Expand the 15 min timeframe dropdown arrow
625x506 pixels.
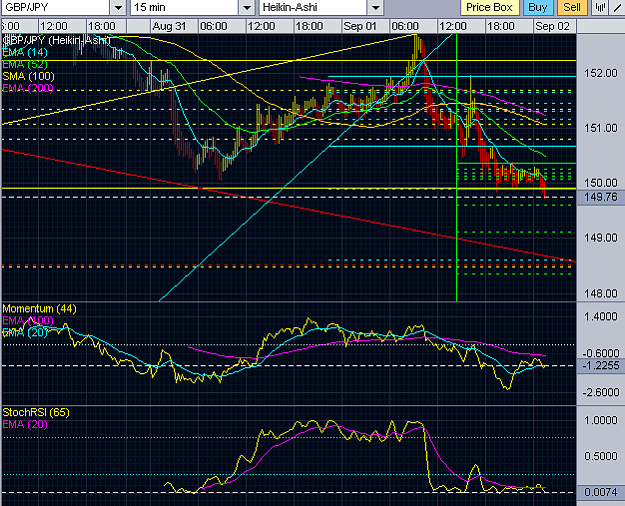(x=247, y=8)
